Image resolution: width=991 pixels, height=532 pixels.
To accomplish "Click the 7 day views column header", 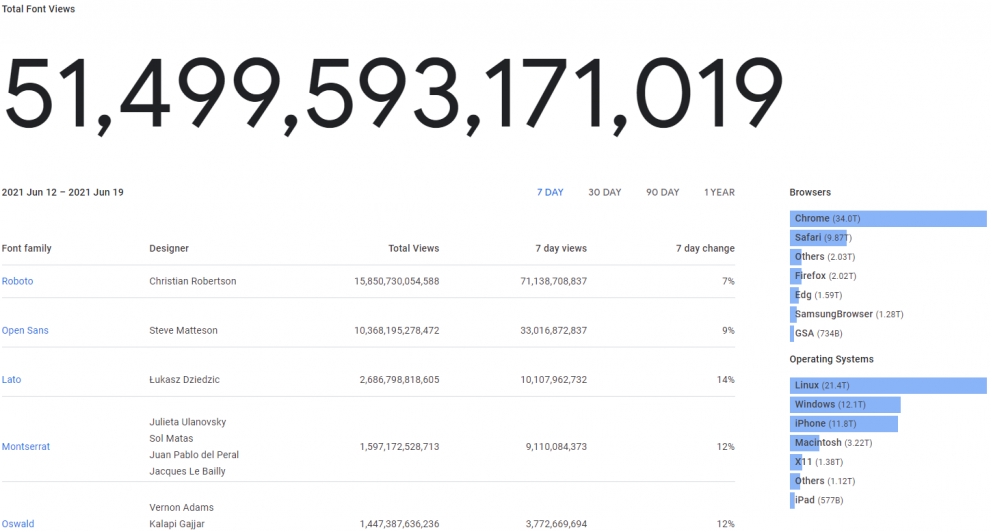I will 561,248.
